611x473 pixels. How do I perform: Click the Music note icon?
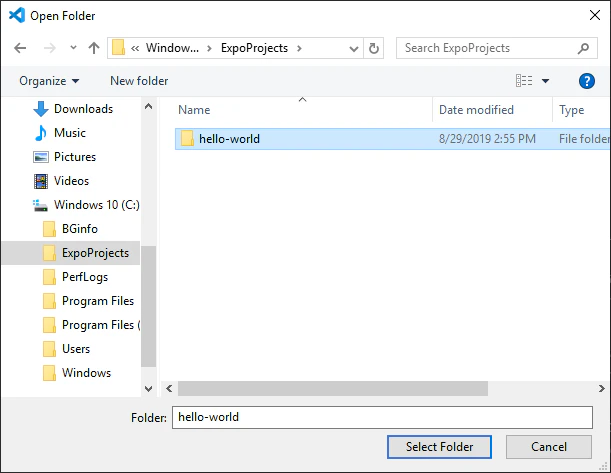(x=41, y=133)
